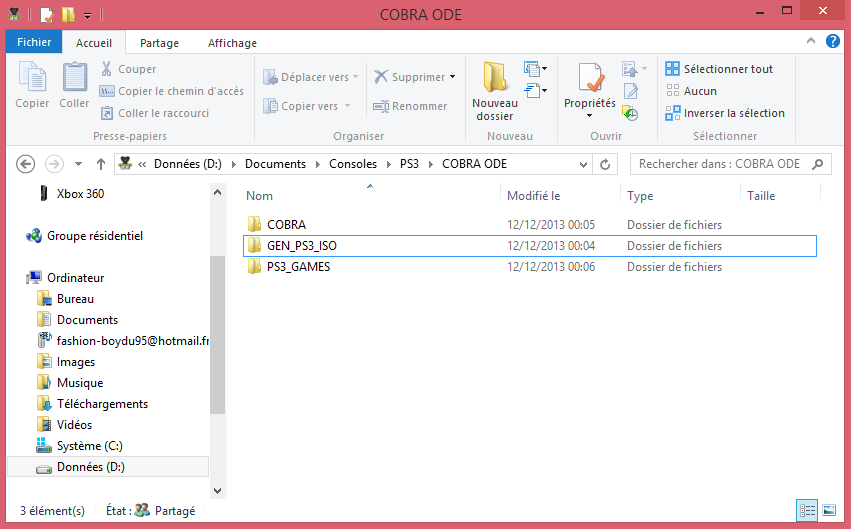Click the search magnifier icon
851x529 pixels.
[x=818, y=164]
